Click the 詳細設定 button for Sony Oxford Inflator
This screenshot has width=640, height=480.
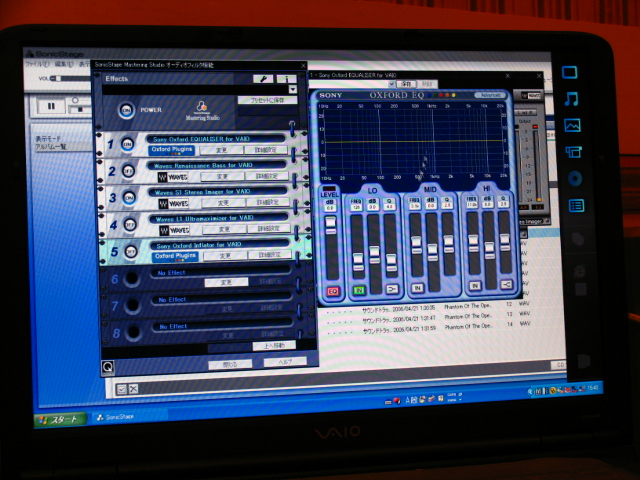(270, 255)
